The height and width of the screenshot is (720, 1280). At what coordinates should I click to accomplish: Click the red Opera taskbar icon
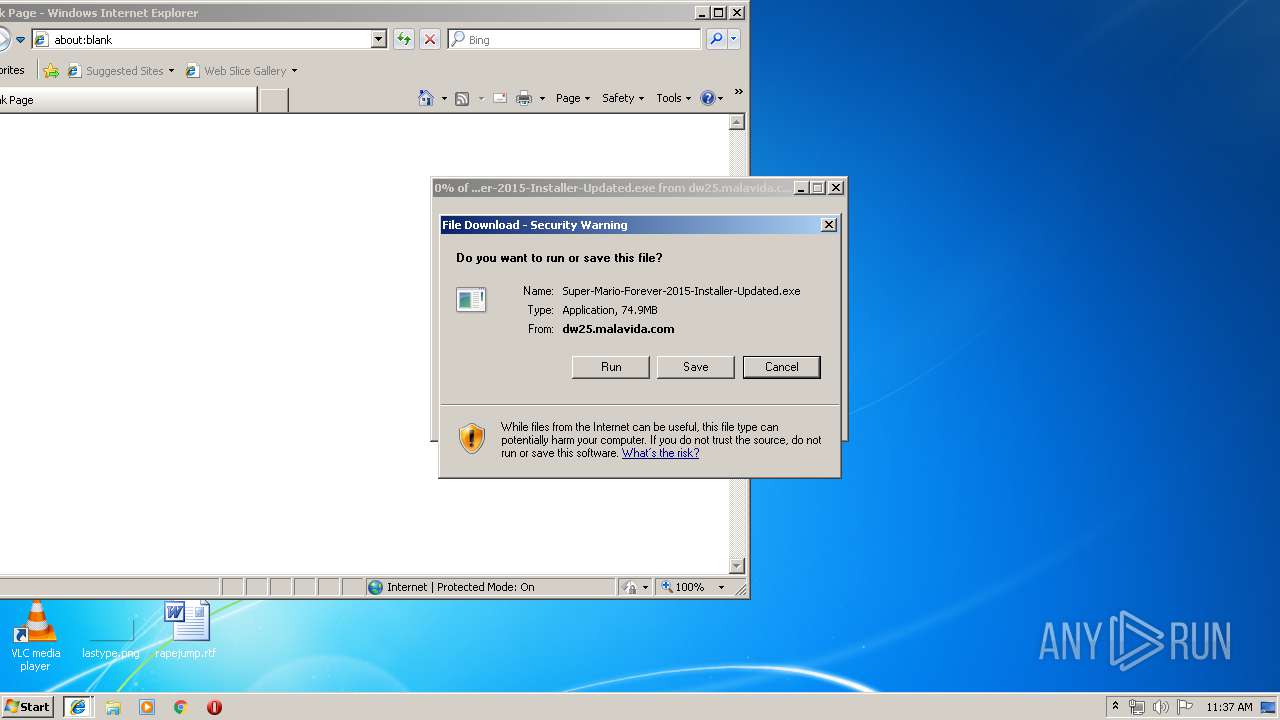click(214, 707)
